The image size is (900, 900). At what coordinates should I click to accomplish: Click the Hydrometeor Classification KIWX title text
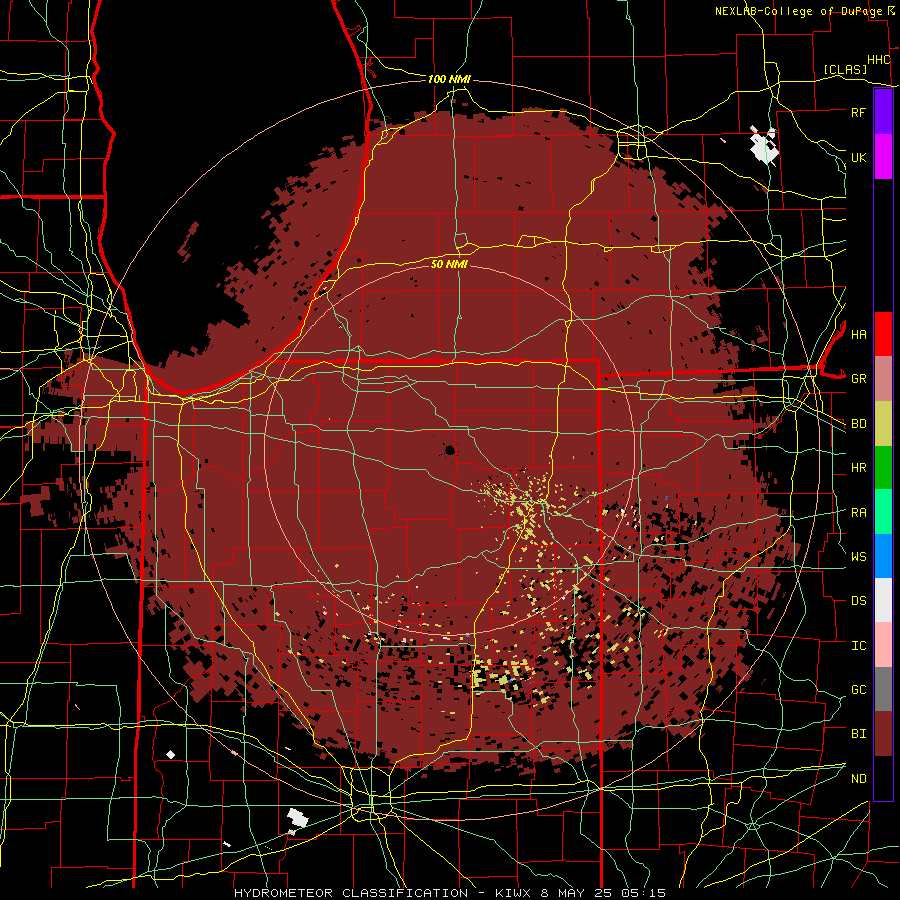[x=449, y=893]
